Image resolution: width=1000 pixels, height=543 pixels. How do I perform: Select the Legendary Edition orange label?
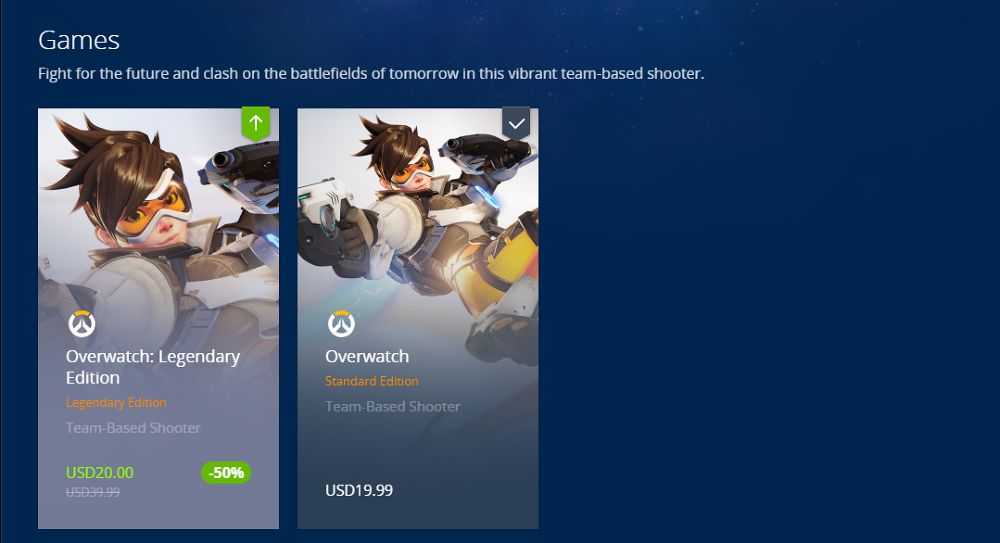point(116,403)
